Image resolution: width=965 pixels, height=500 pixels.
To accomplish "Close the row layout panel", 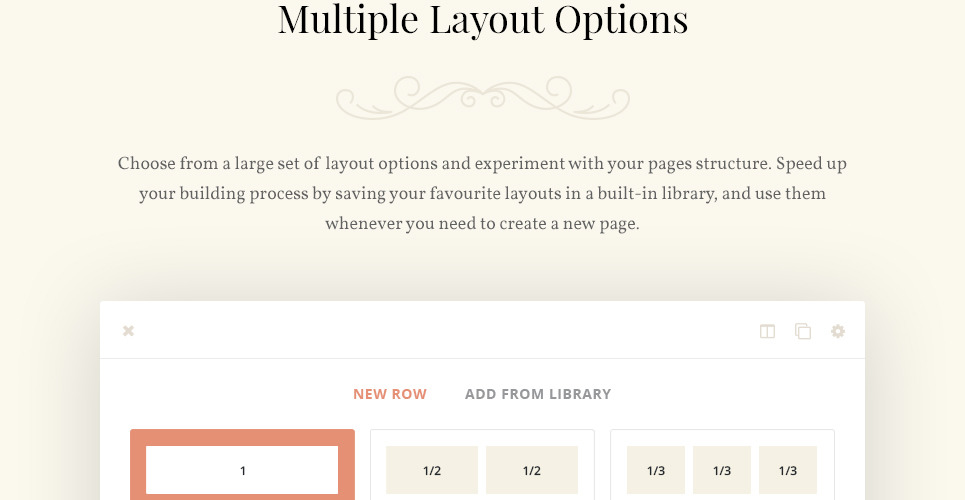I will tap(128, 331).
